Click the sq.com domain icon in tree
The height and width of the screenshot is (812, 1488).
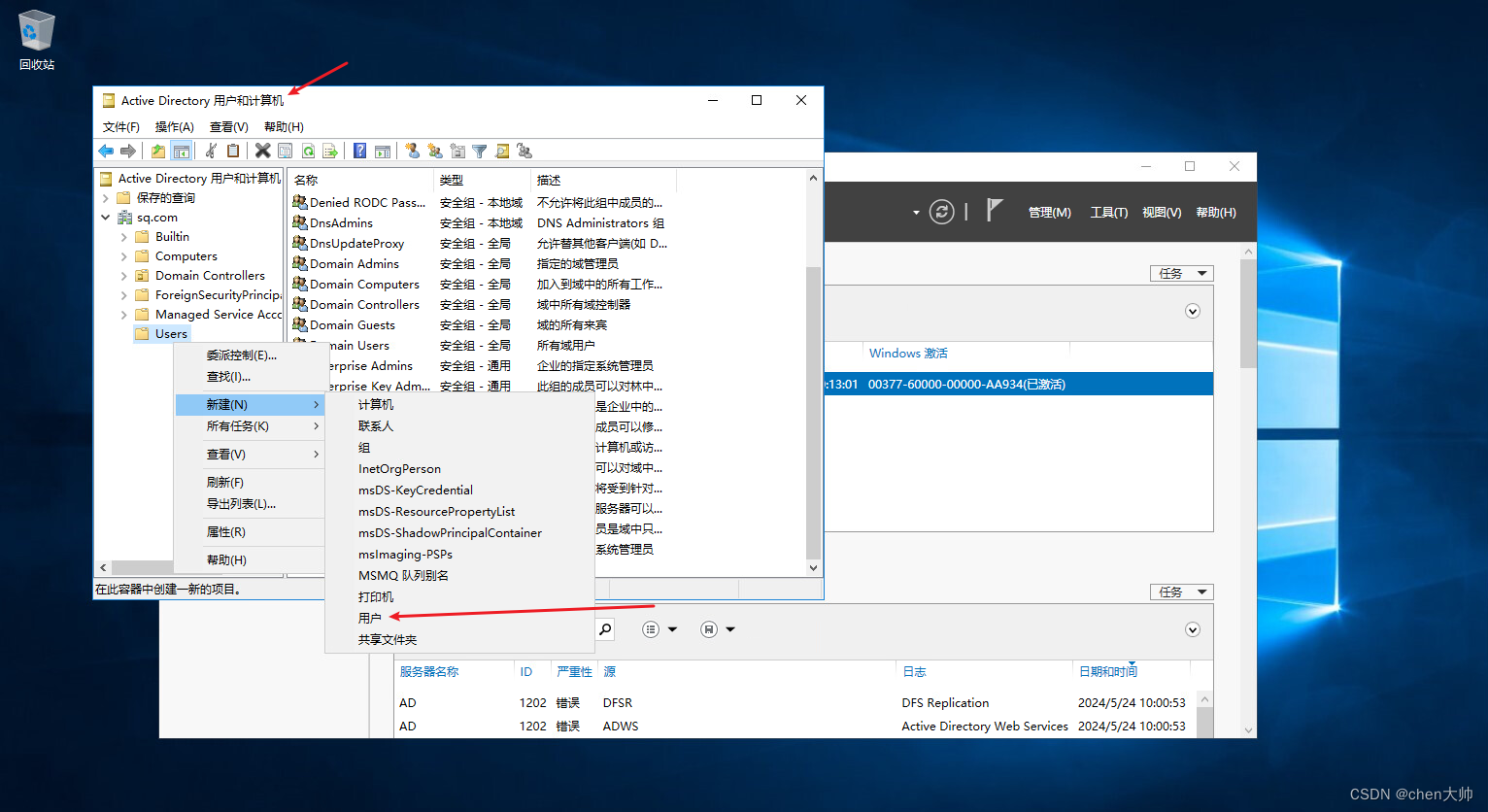(124, 218)
